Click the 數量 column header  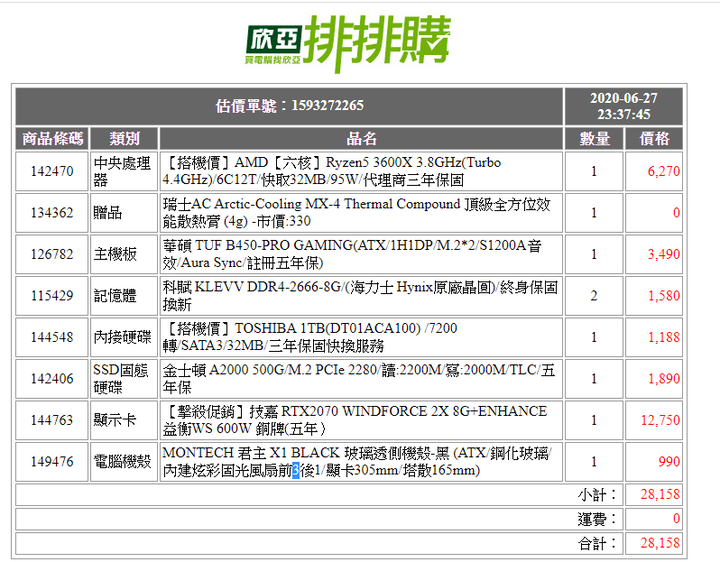pos(594,138)
